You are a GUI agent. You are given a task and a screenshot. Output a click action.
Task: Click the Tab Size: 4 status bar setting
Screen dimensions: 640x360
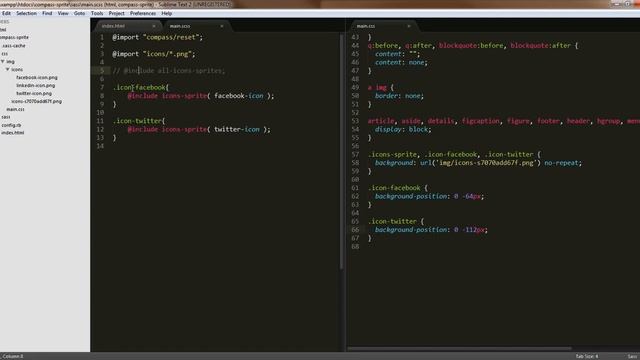587,356
